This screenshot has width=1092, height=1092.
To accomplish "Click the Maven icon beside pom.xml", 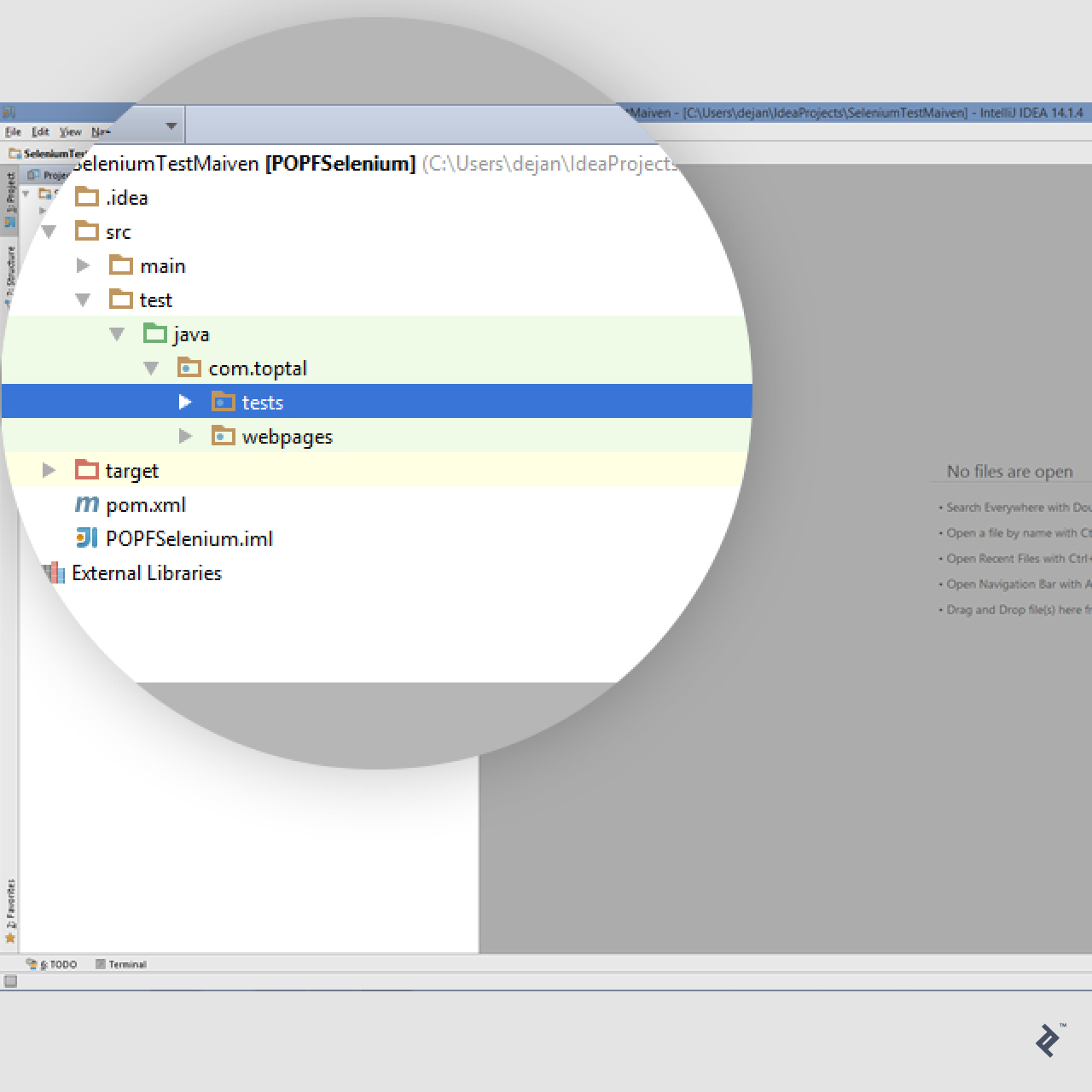I will pos(86,504).
